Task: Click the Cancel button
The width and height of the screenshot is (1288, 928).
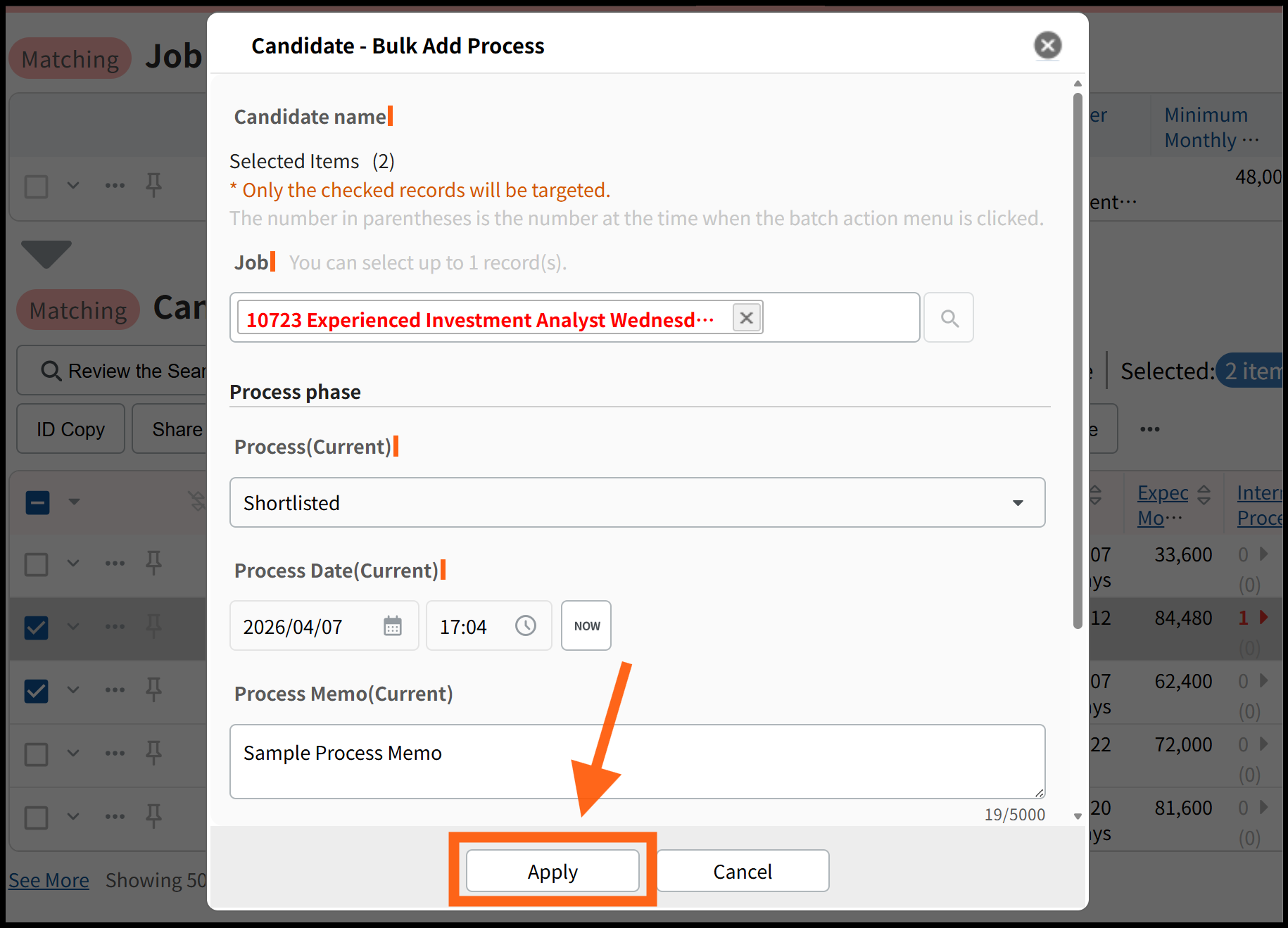Action: (743, 871)
